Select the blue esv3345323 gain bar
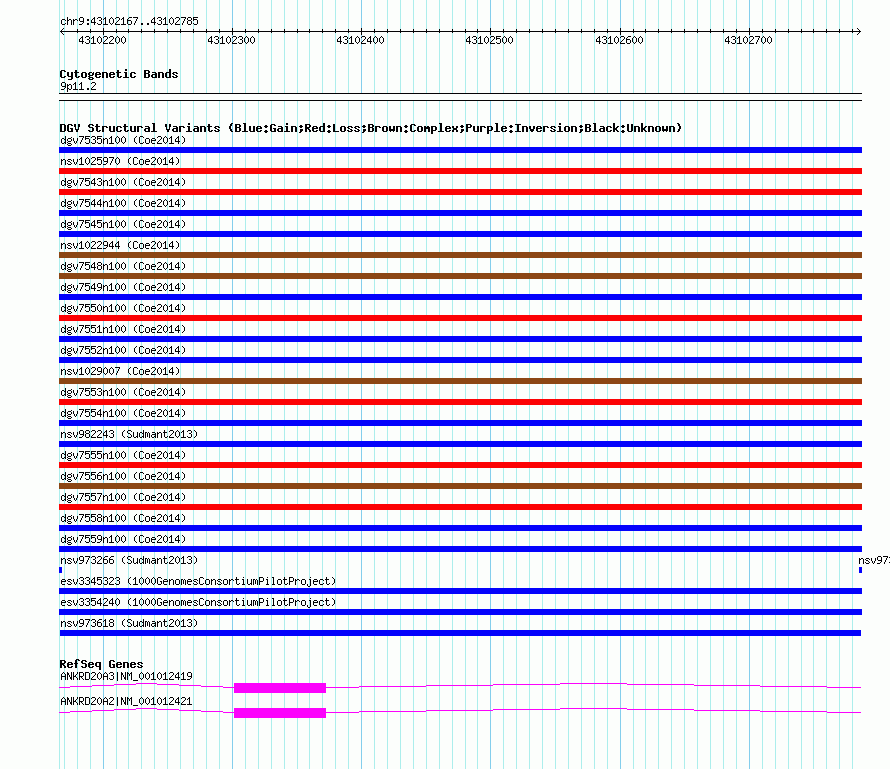Screen dimensions: 890x769 tap(460, 591)
